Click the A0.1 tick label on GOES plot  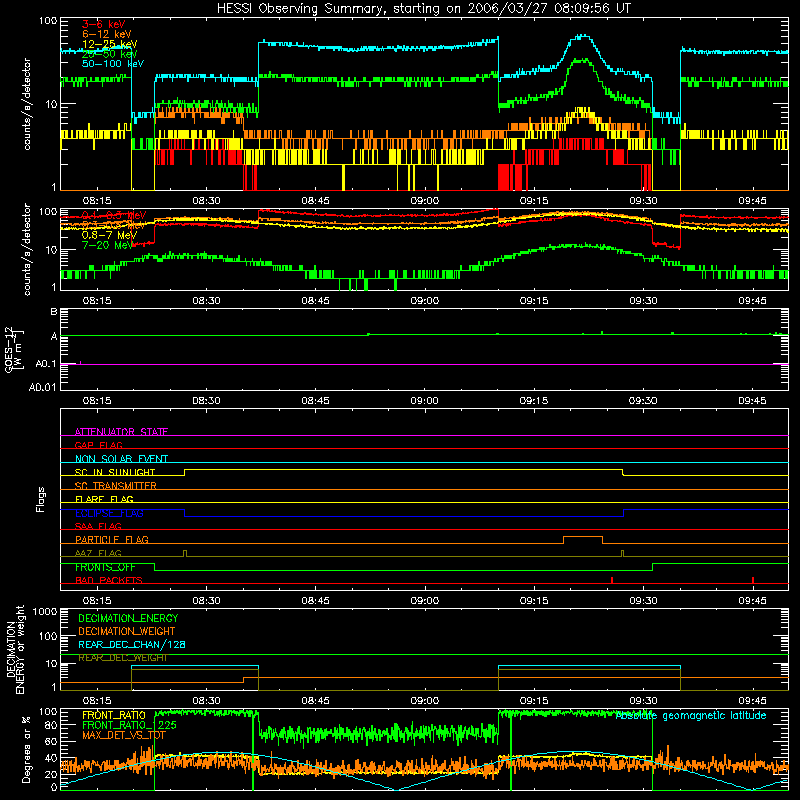pos(46,364)
